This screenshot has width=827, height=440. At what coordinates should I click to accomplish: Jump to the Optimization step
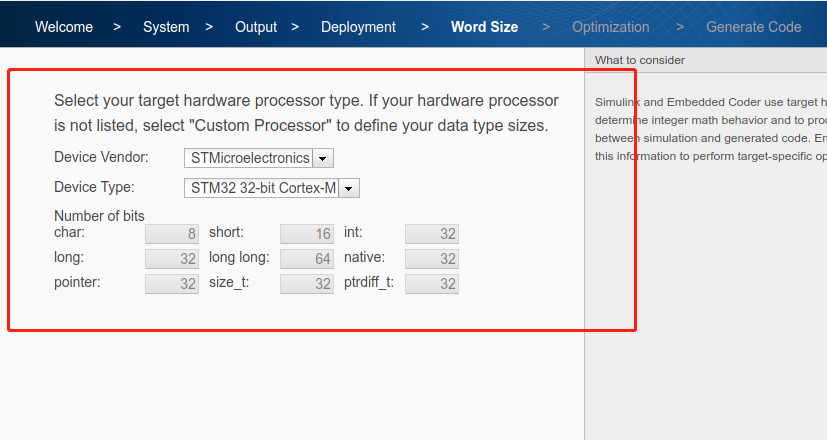(610, 27)
